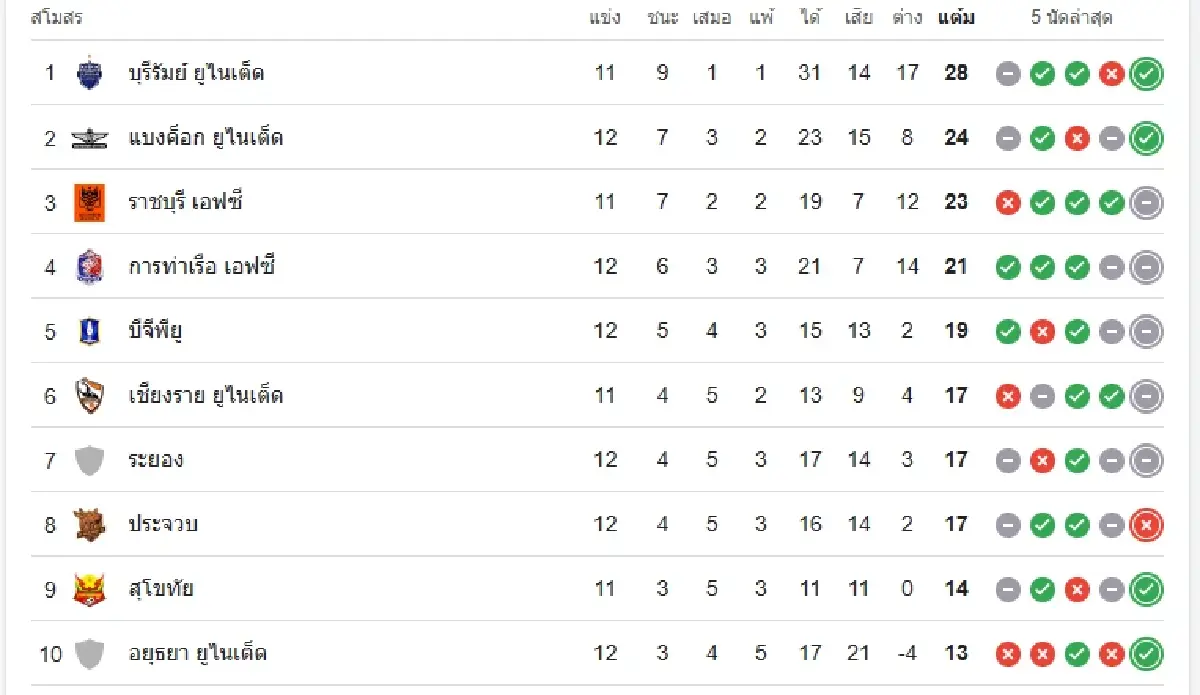Click the สโมสร club column header
This screenshot has width=1200, height=695.
tap(57, 18)
